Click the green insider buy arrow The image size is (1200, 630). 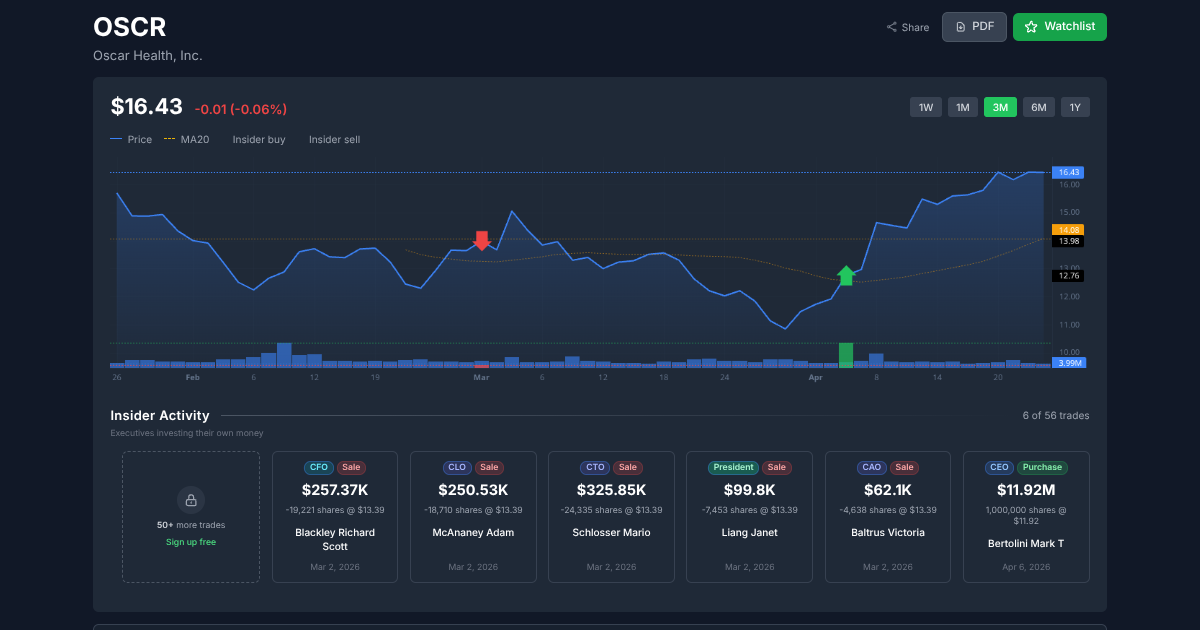pyautogui.click(x=846, y=276)
